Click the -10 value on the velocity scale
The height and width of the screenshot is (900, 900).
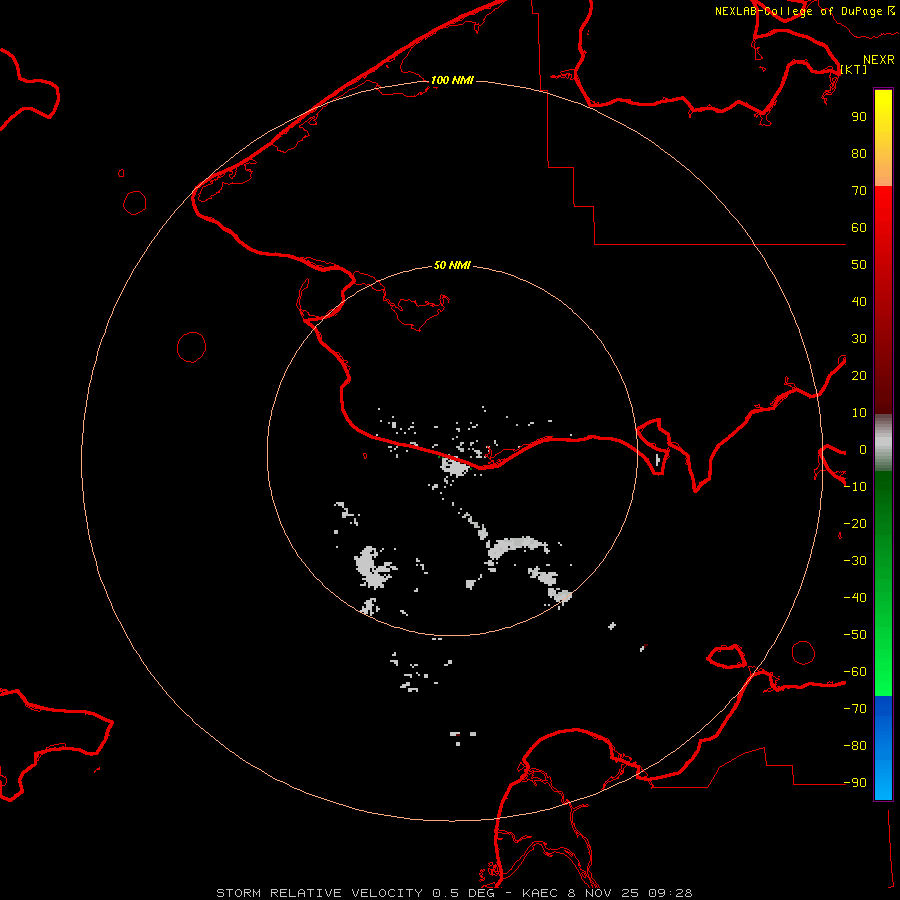point(855,487)
